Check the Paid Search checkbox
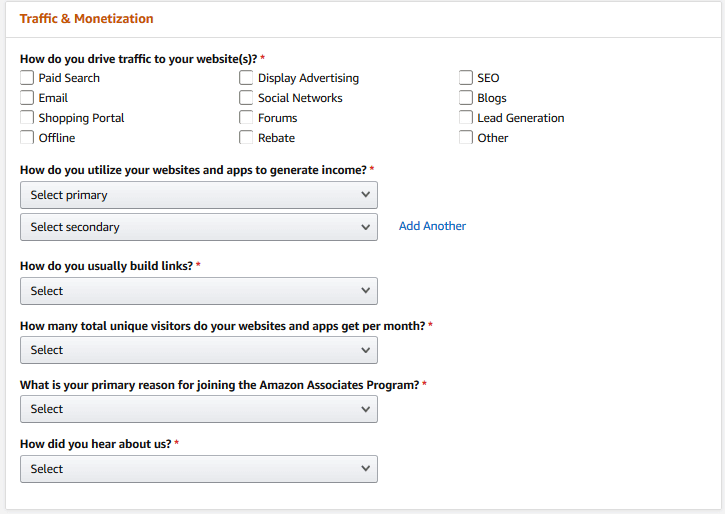 click(27, 78)
